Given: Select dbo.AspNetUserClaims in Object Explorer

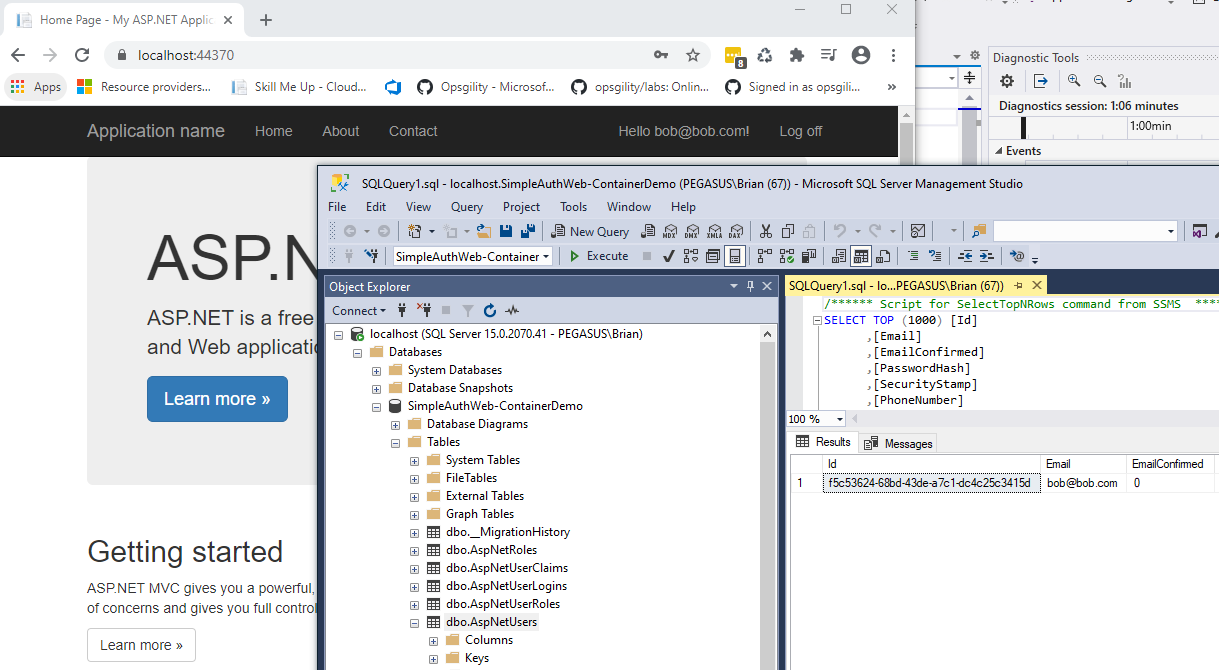Looking at the screenshot, I should (x=507, y=568).
